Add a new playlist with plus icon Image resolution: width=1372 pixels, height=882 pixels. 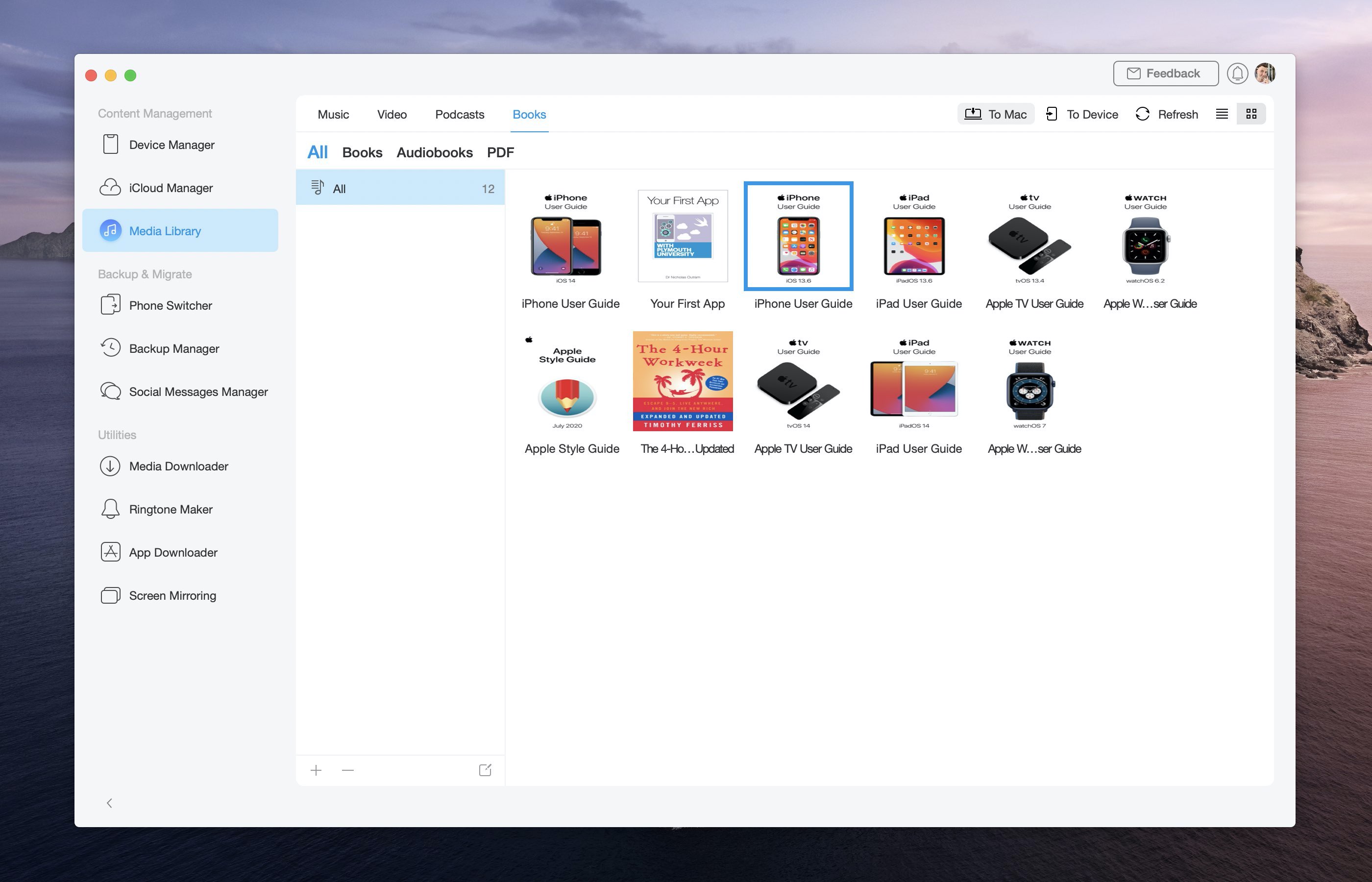point(316,770)
